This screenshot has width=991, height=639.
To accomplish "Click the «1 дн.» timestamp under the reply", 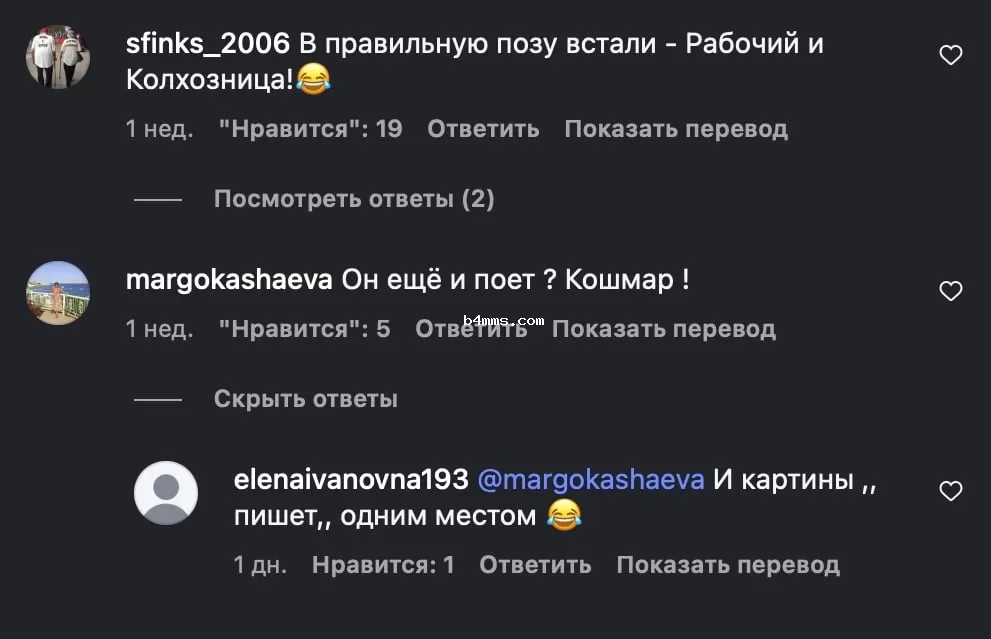I will coord(257,564).
